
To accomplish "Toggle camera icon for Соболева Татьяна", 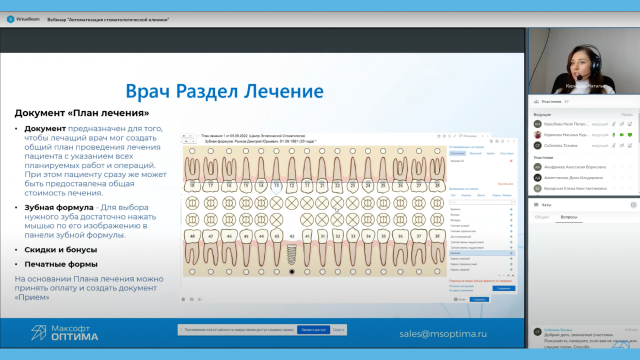I will (x=622, y=146).
